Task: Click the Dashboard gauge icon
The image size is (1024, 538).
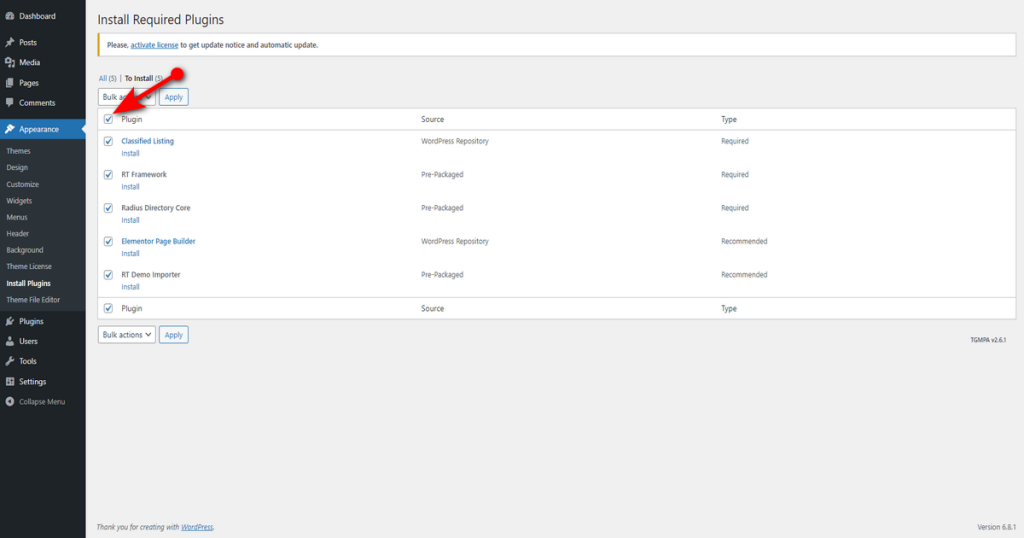Action: (x=10, y=16)
